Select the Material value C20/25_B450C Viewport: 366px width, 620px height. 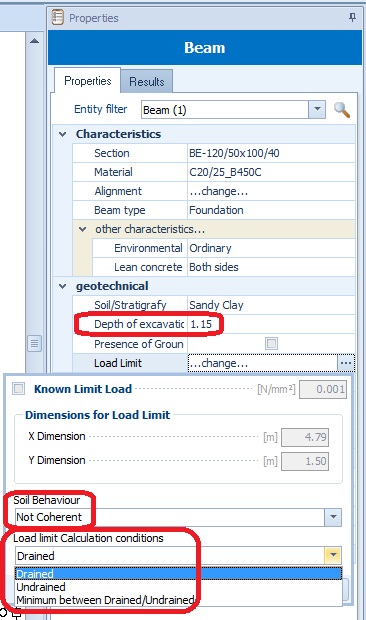pos(271,172)
